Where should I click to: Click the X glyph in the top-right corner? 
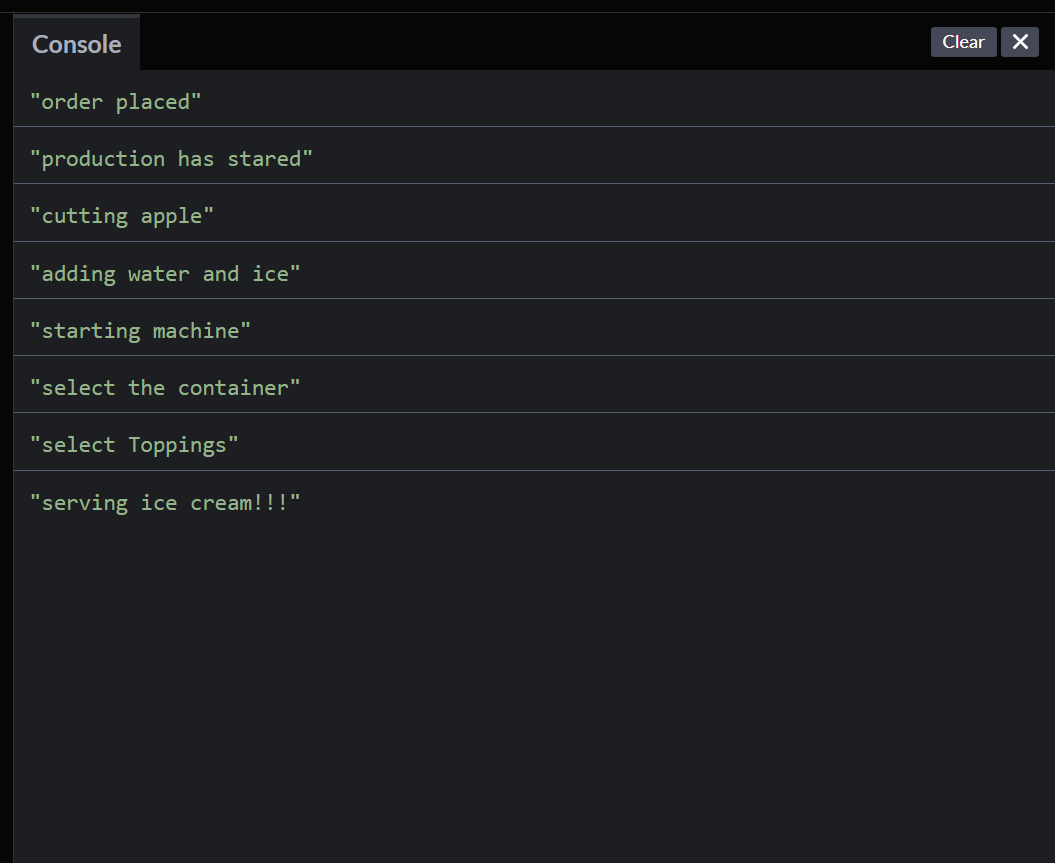[1020, 42]
